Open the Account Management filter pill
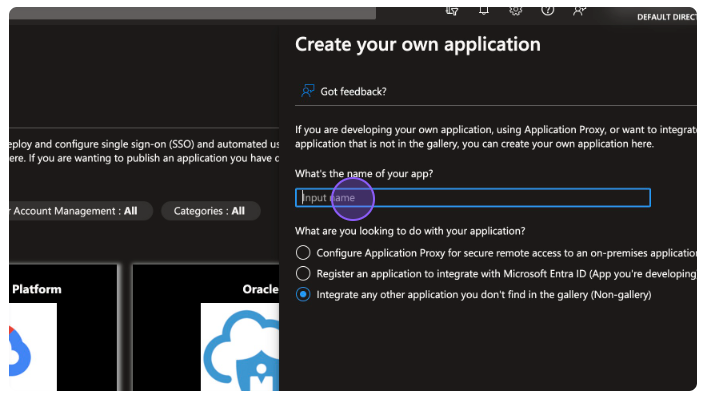Image resolution: width=704 pixels, height=397 pixels. 81,211
